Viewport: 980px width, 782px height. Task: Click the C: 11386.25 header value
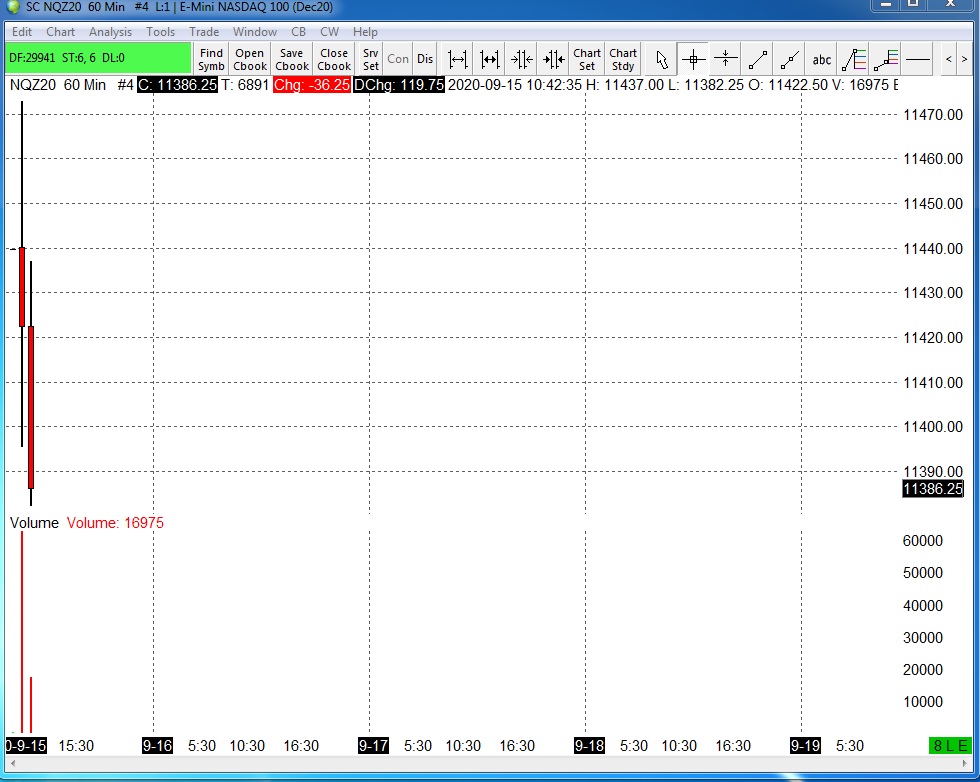pos(178,85)
